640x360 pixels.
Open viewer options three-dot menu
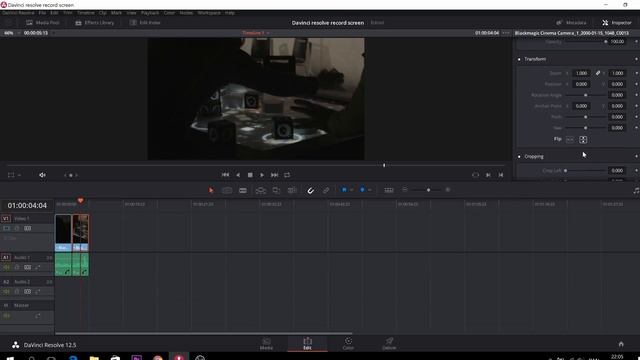[506, 33]
